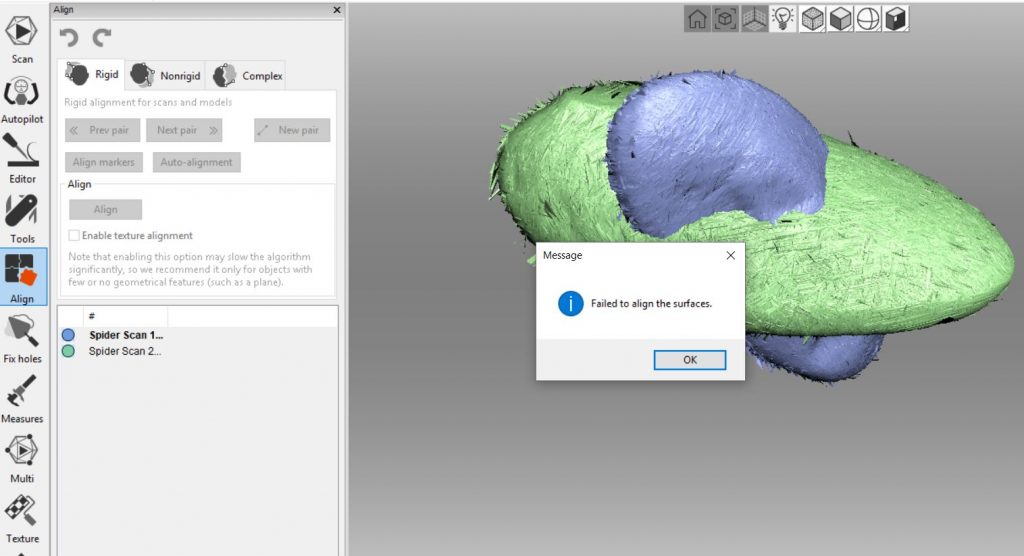Click the blue color dot of Spider Scan 1
Viewport: 1024px width, 556px height.
tap(68, 335)
